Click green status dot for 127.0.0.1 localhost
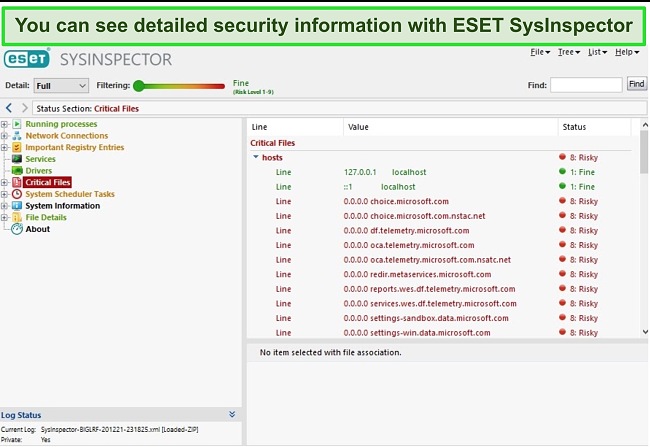 pos(562,171)
